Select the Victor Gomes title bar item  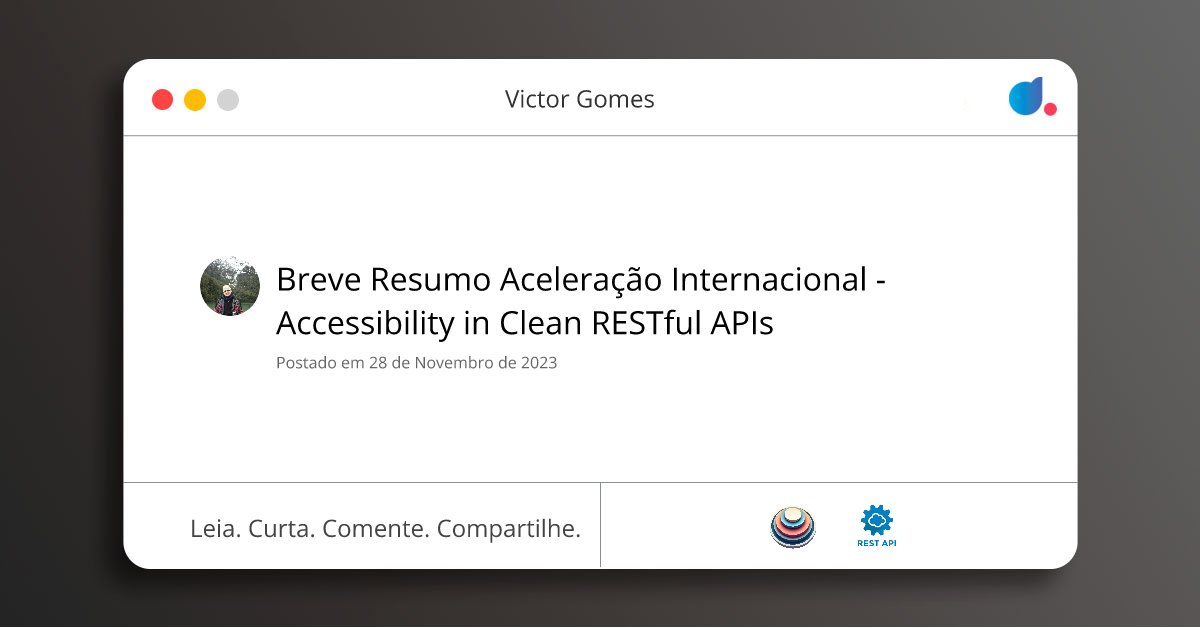(579, 99)
